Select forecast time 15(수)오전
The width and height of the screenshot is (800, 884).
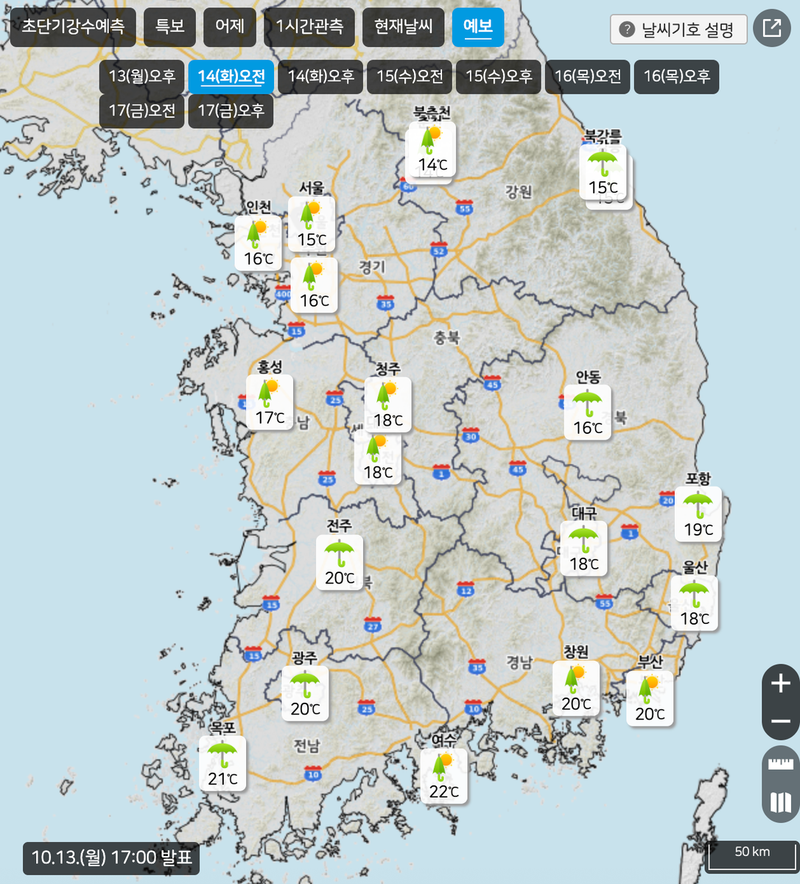[409, 76]
